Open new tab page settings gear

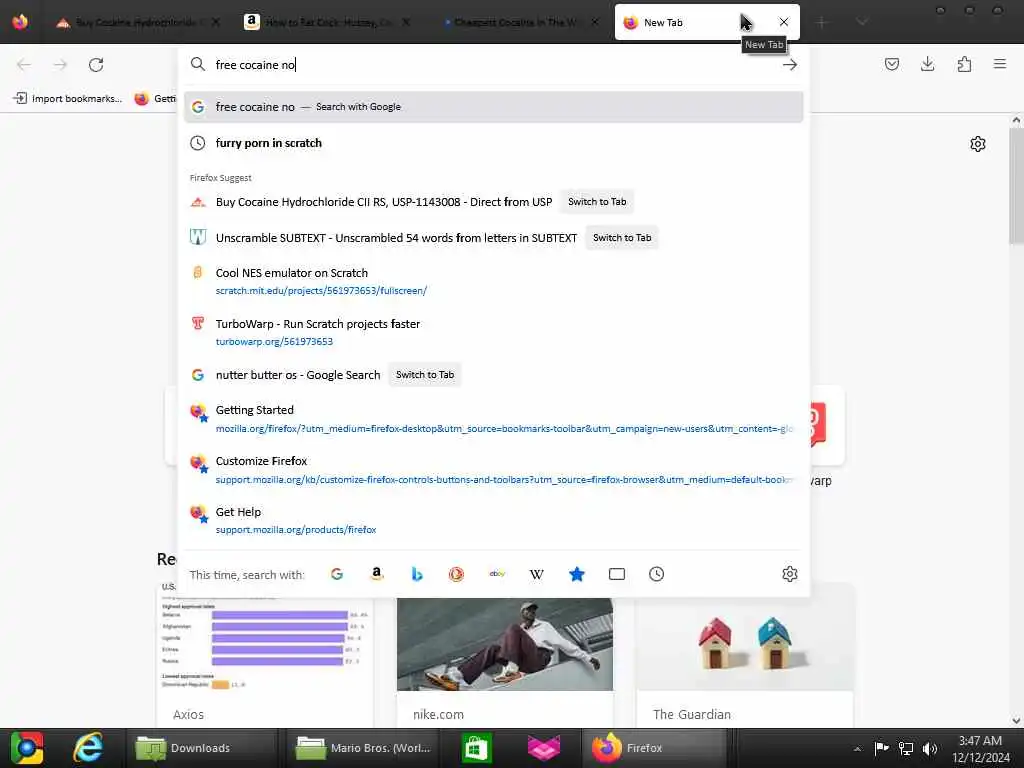point(978,144)
